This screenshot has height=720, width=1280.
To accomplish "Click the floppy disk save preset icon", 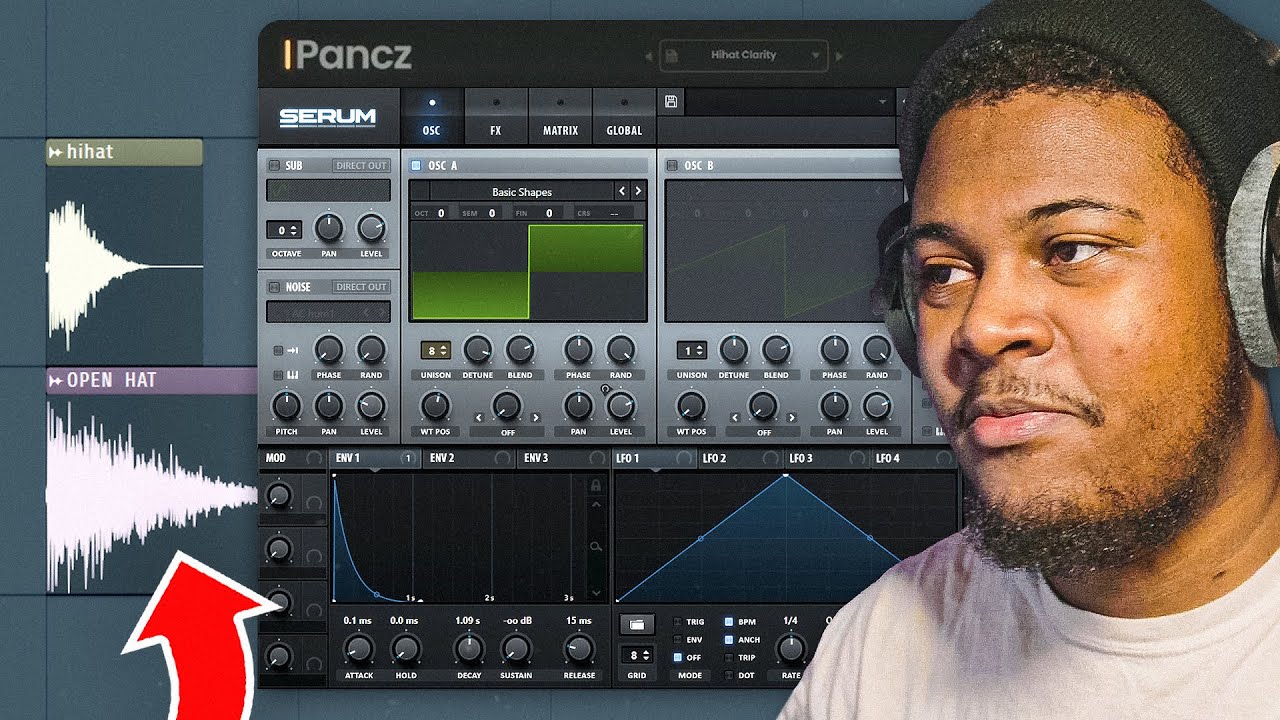I will (670, 102).
